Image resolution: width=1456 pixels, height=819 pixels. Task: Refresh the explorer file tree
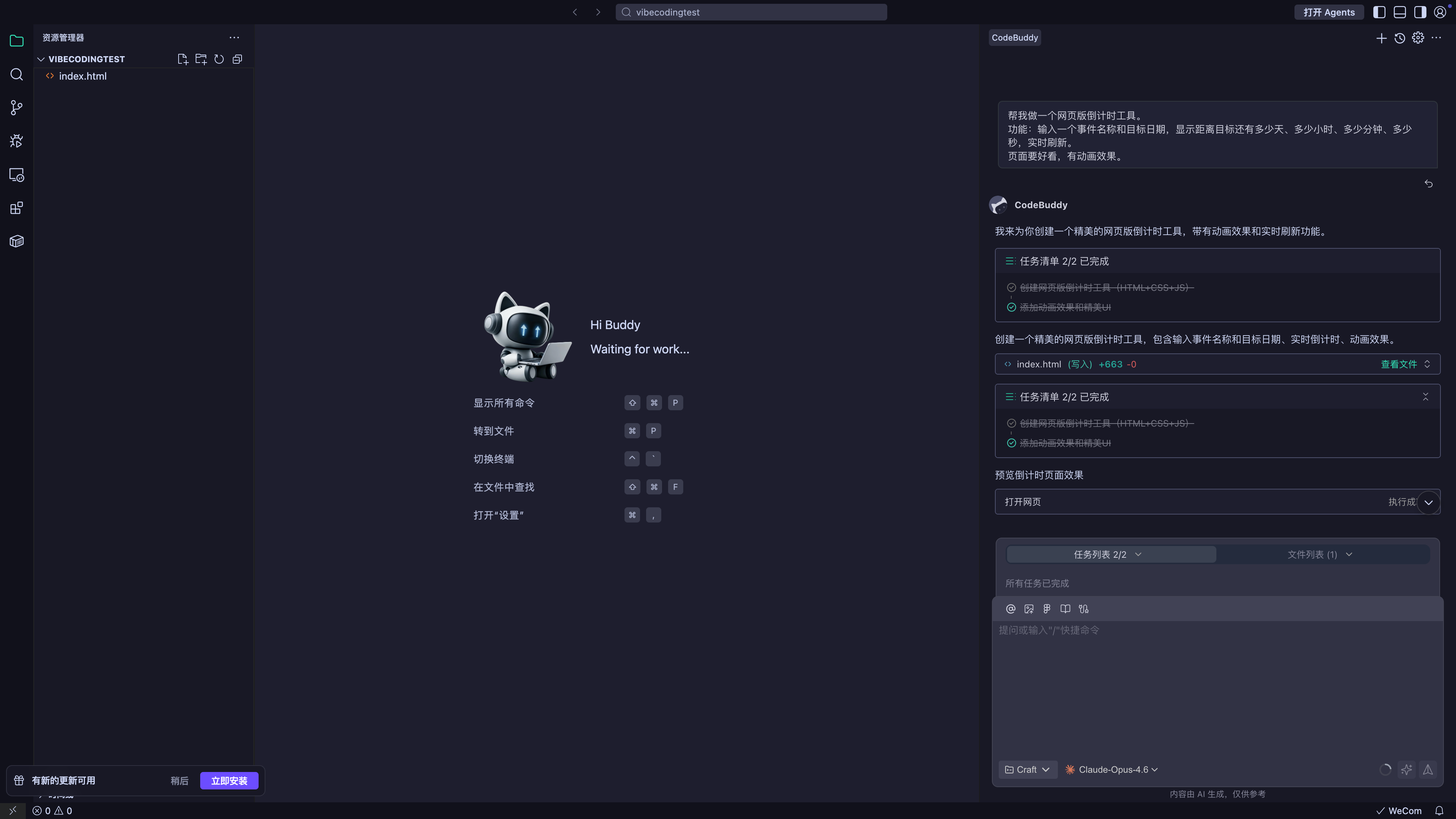(219, 59)
